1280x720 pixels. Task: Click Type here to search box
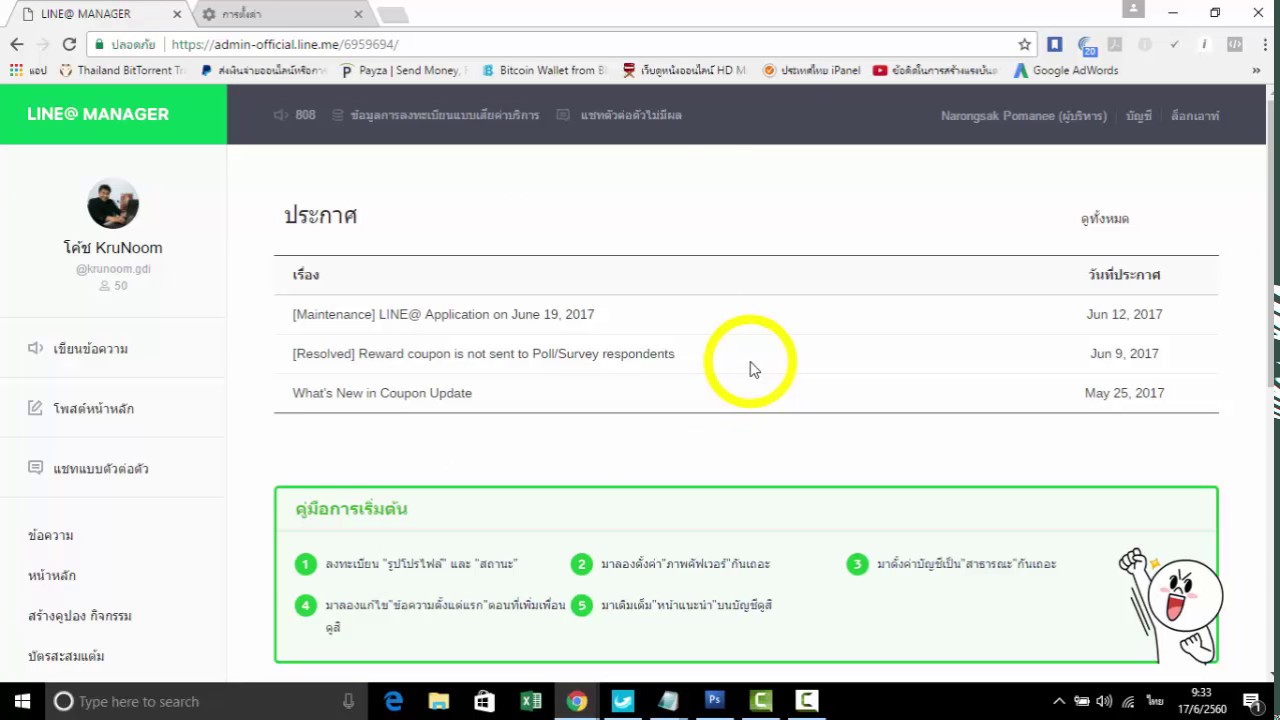pos(205,701)
